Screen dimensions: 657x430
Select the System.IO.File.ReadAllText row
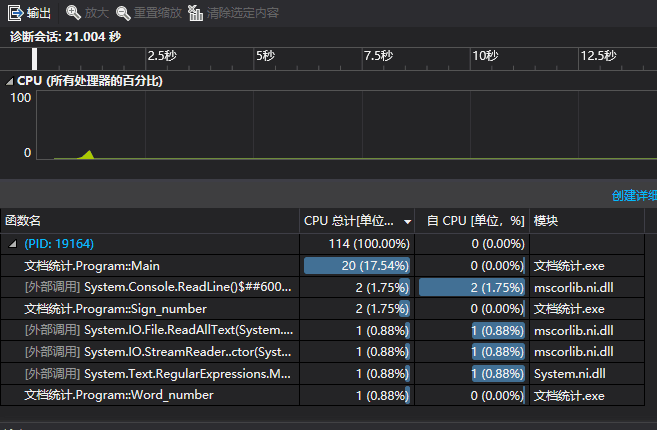[x=158, y=330]
